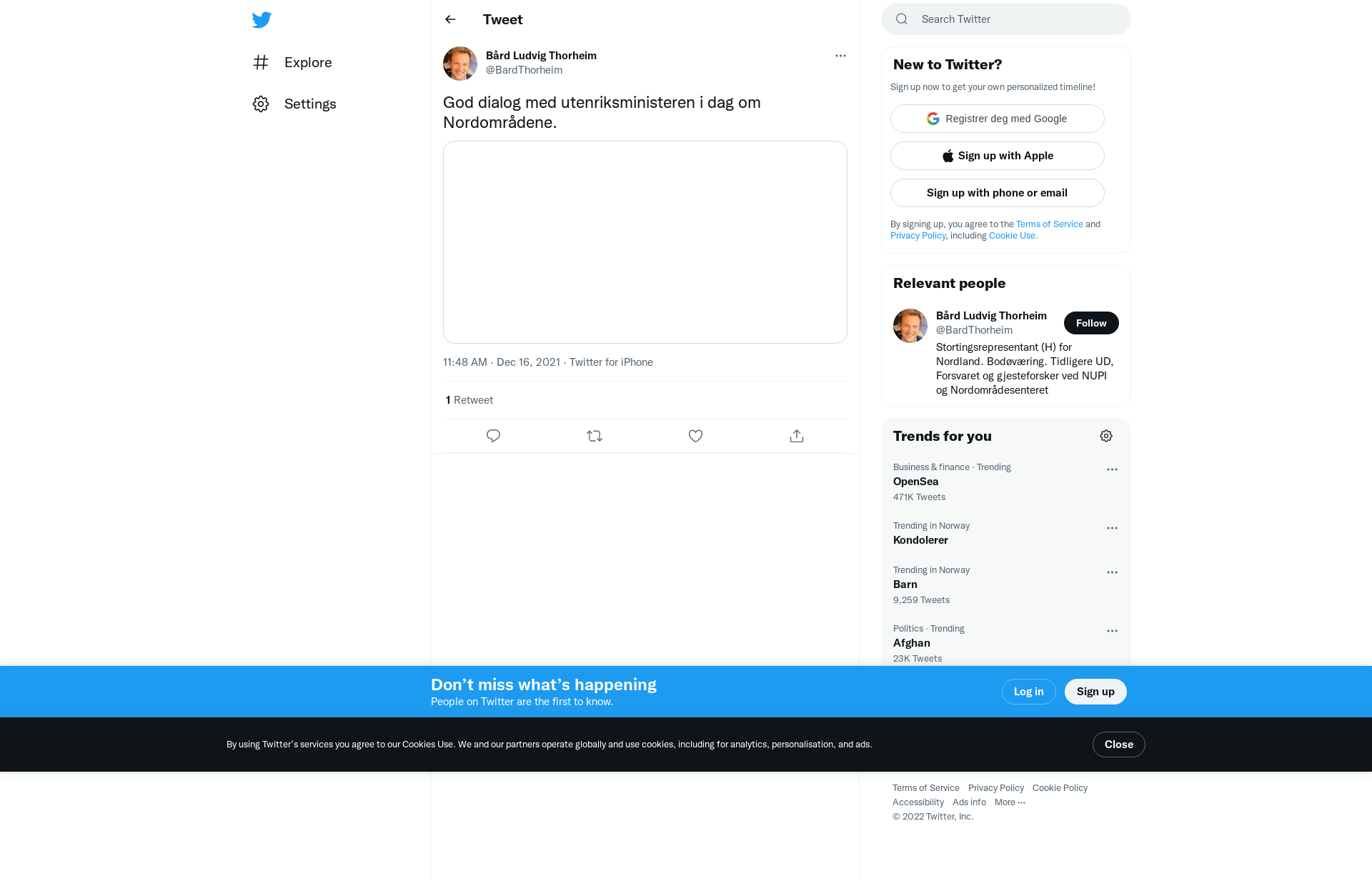The height and width of the screenshot is (881, 1372).
Task: Reply to the tweet with the comment icon
Action: (493, 436)
